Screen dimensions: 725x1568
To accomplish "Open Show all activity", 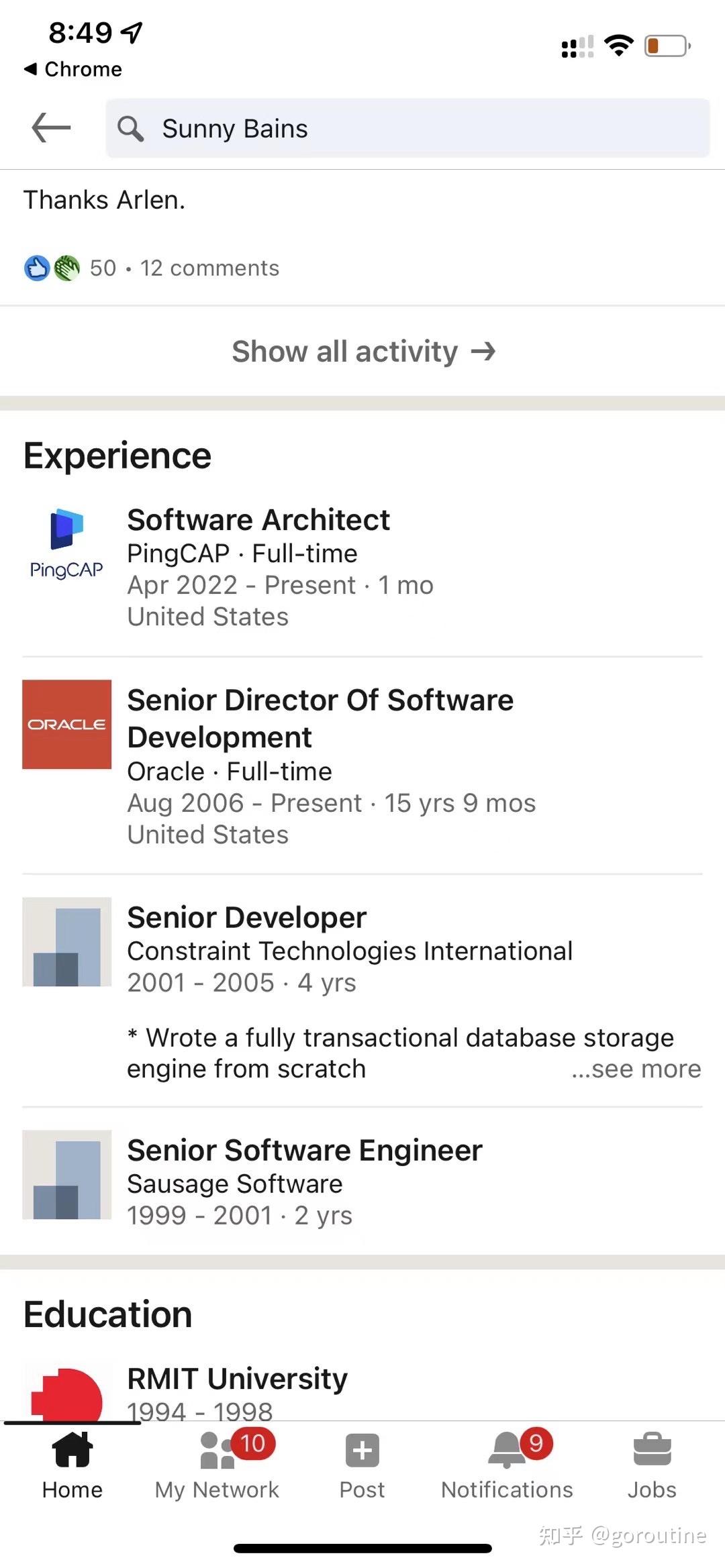I will [362, 351].
